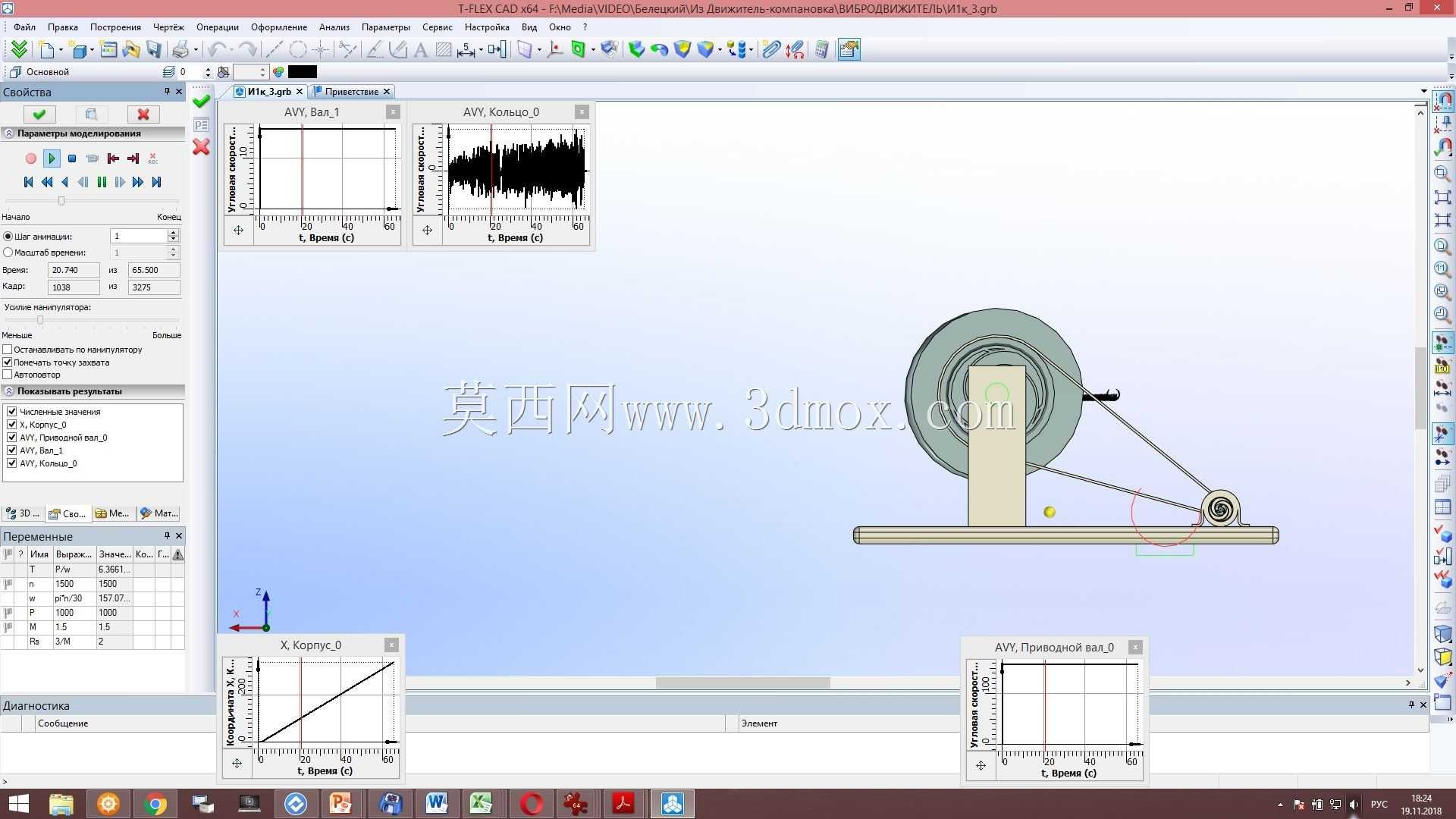Pause the animation with the green pause icon
The width and height of the screenshot is (1456, 819).
(102, 182)
